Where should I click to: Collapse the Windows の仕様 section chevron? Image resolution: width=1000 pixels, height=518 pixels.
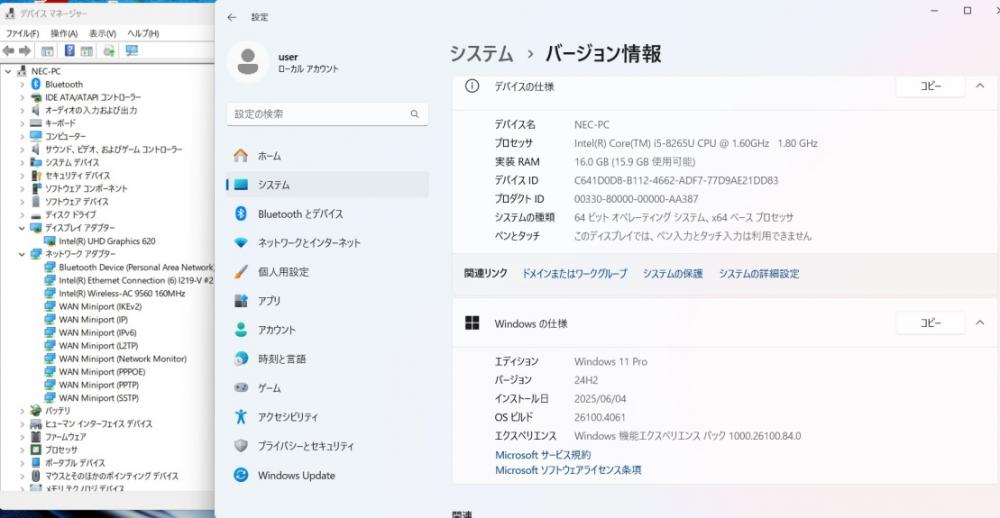point(980,323)
